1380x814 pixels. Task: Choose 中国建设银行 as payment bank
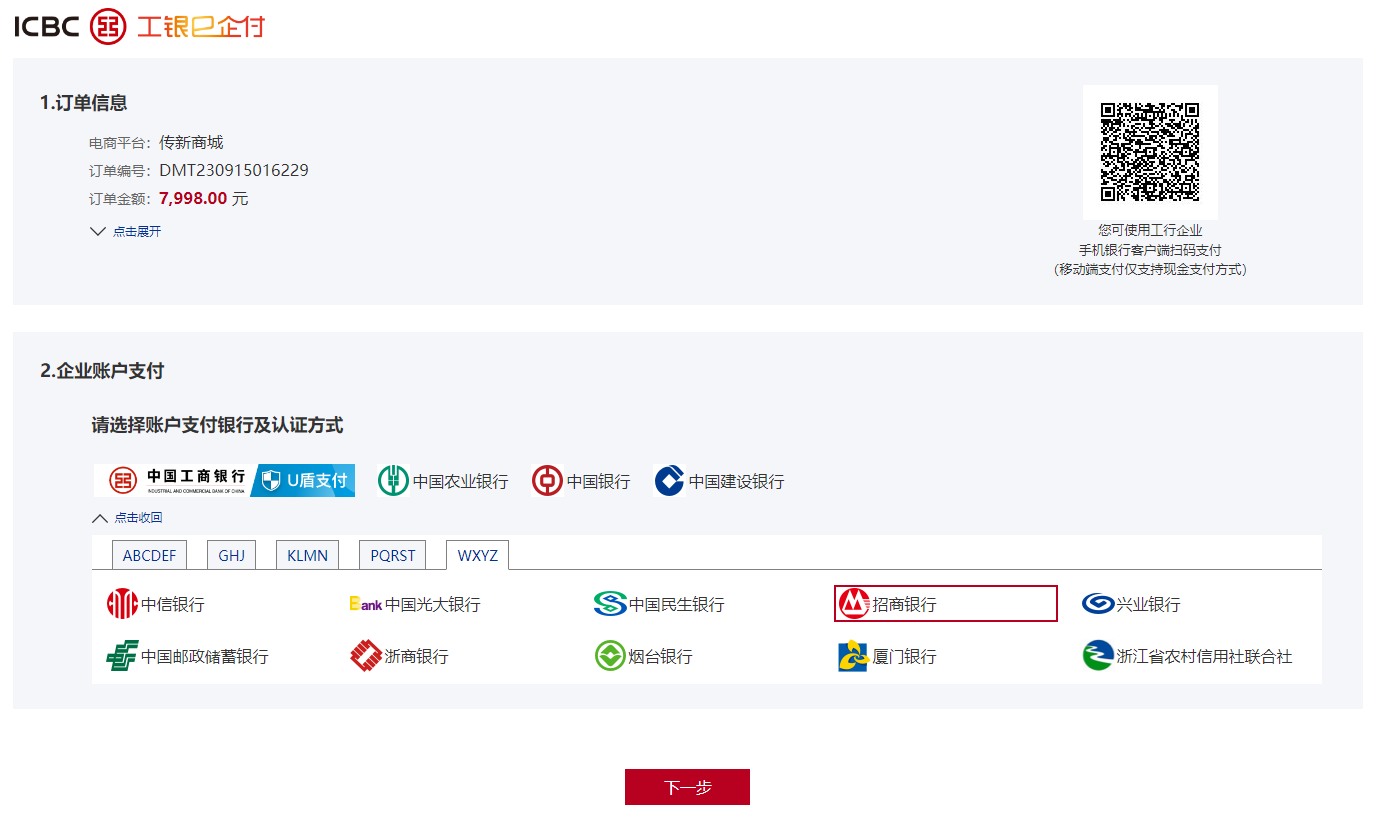click(719, 481)
